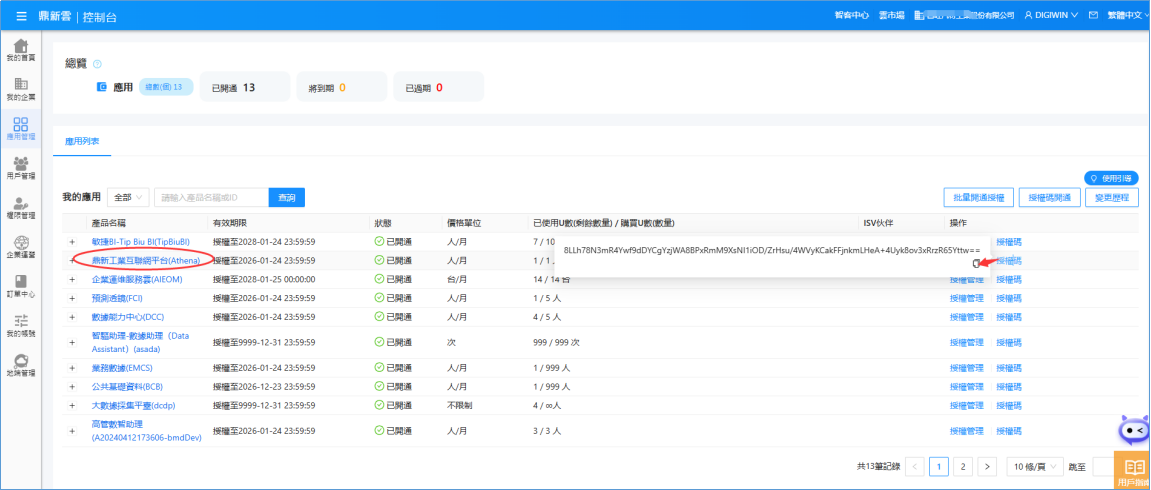The width and height of the screenshot is (1151, 490).
Task: Select the 應用列表 tab
Action: [x=82, y=142]
